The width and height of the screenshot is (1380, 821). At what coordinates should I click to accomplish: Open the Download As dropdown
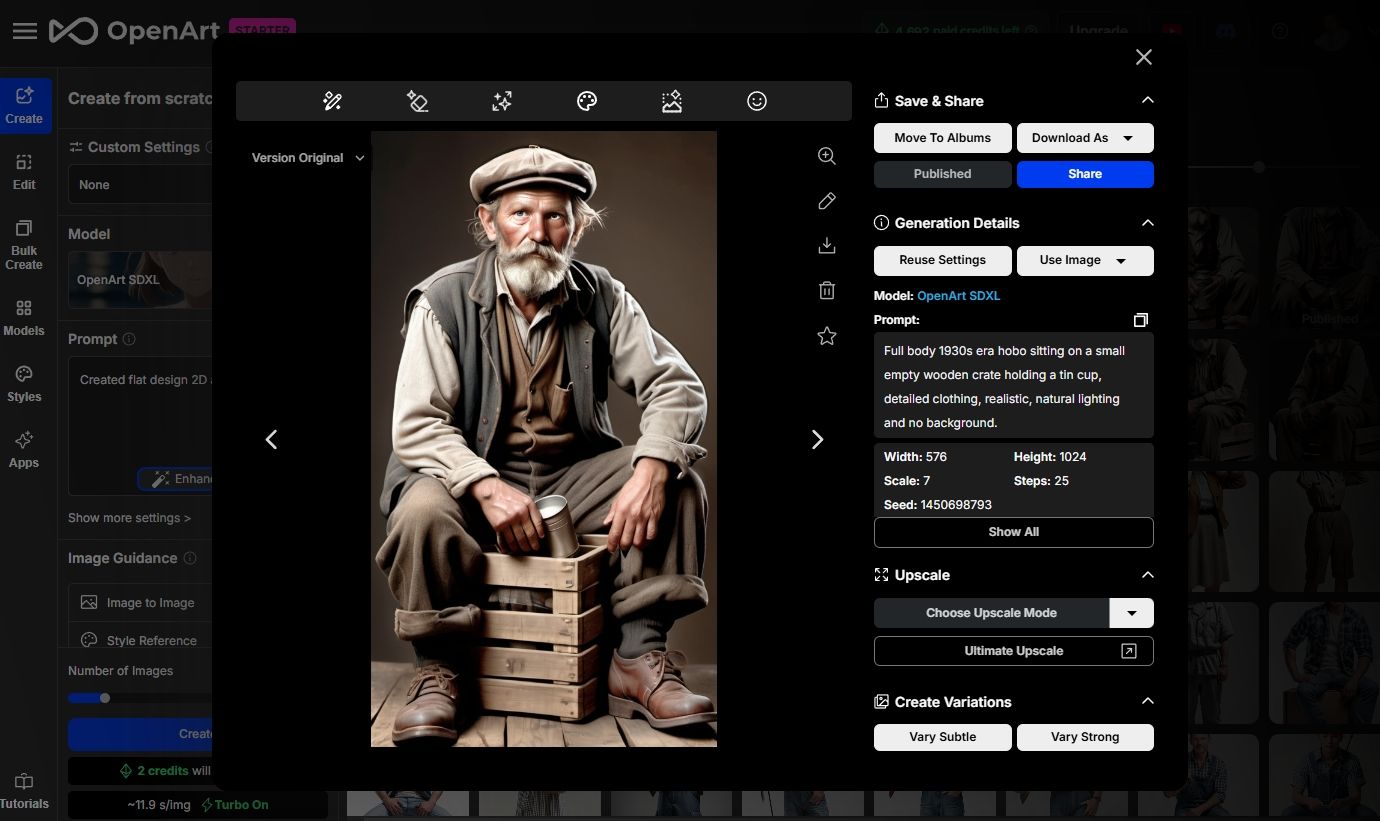pyautogui.click(x=1085, y=138)
